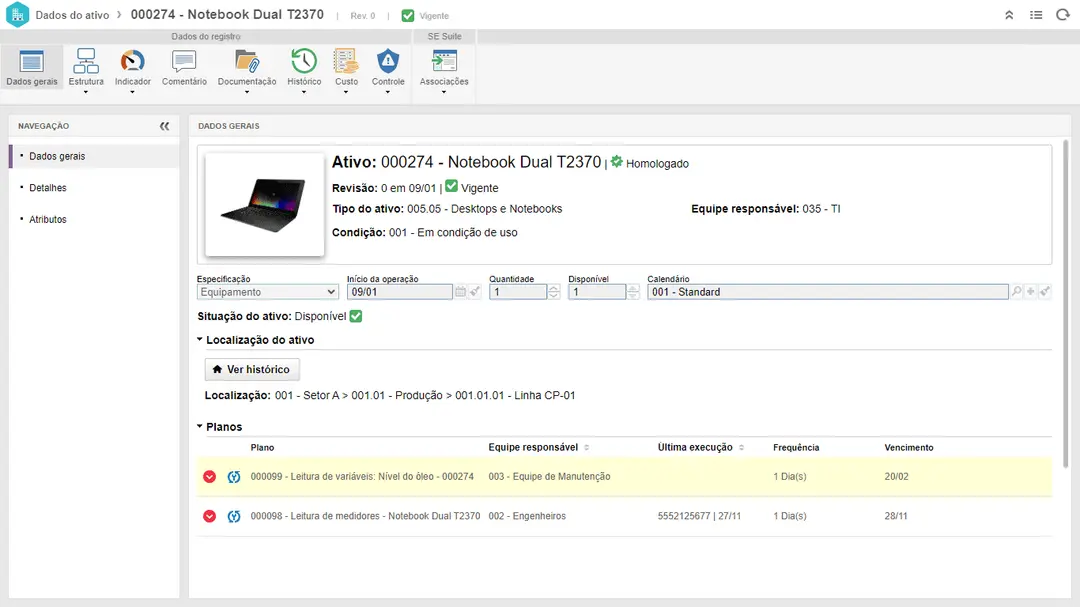Click the green check next to Situação do ativo
Screen dimensions: 1080x607
(x=355, y=316)
